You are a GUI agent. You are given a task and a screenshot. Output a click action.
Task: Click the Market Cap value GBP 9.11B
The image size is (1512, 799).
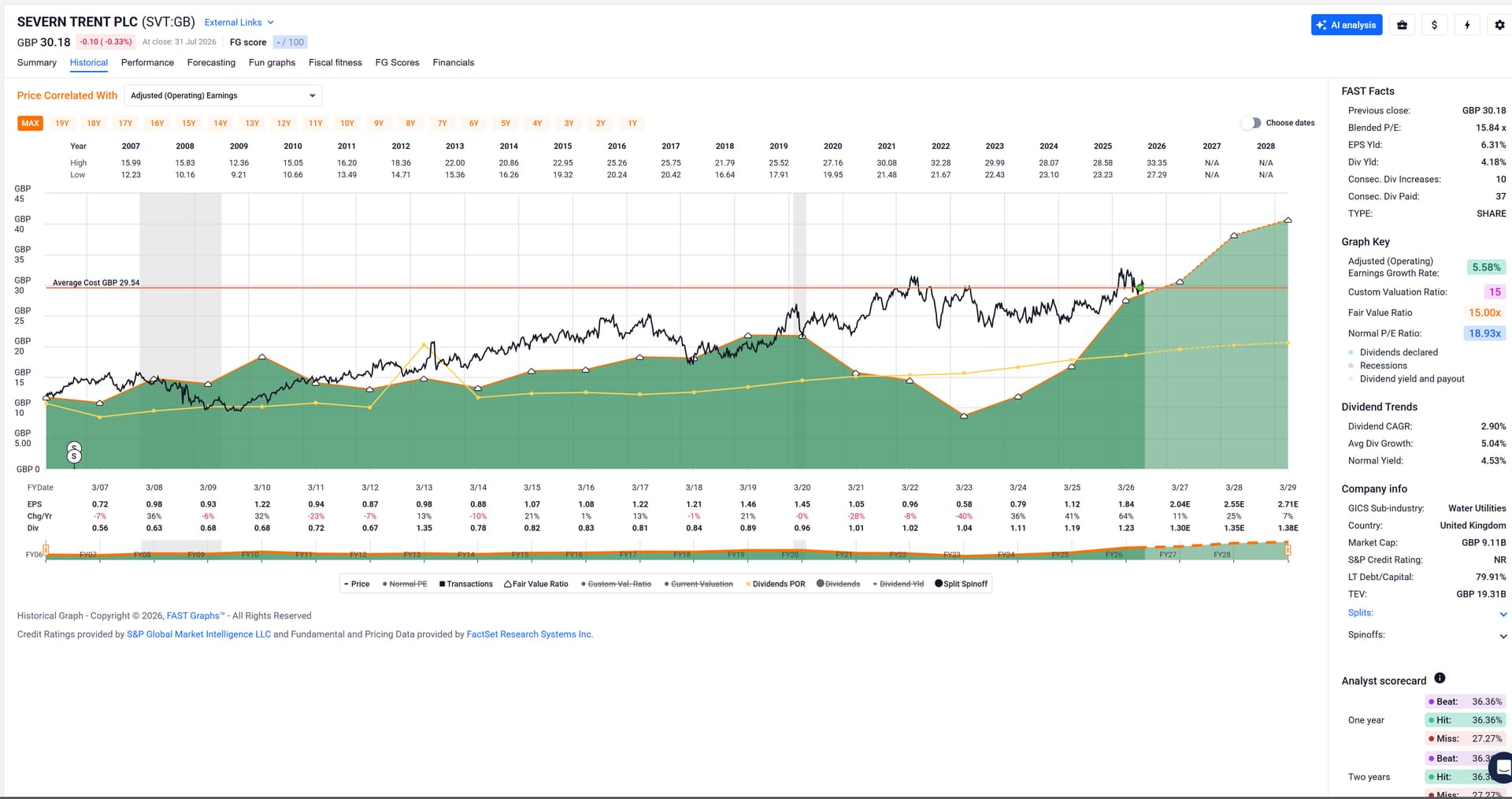pos(1484,543)
